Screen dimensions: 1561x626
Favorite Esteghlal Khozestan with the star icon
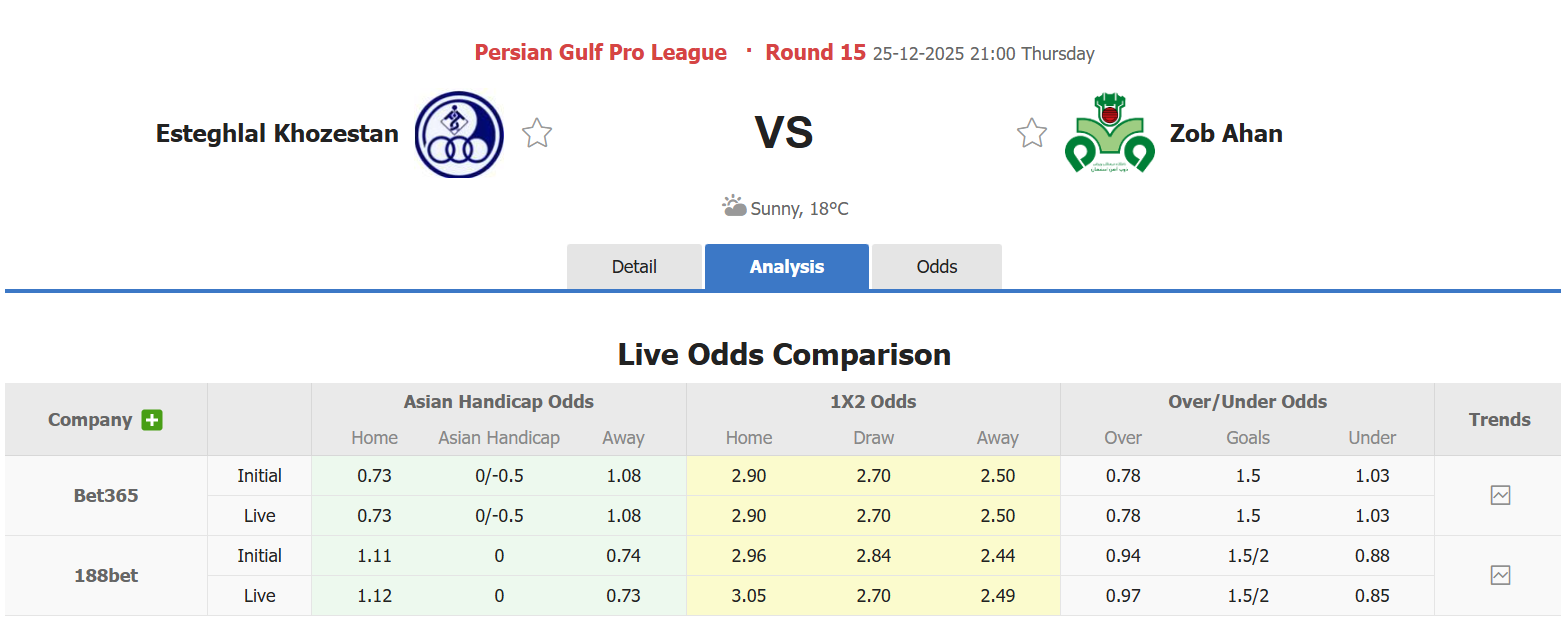tap(537, 133)
